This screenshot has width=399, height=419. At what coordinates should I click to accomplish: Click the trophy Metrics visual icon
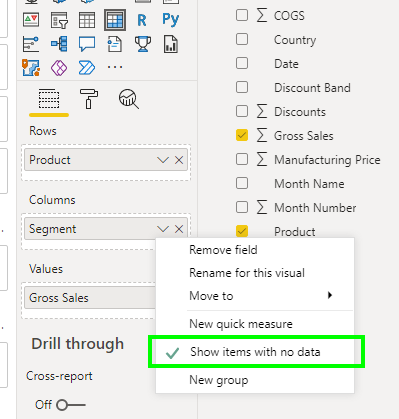tap(143, 44)
